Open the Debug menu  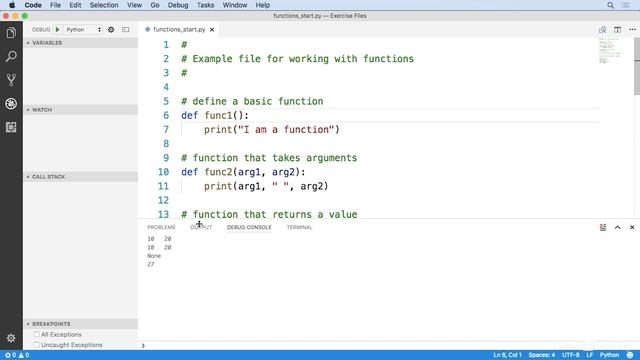178,5
